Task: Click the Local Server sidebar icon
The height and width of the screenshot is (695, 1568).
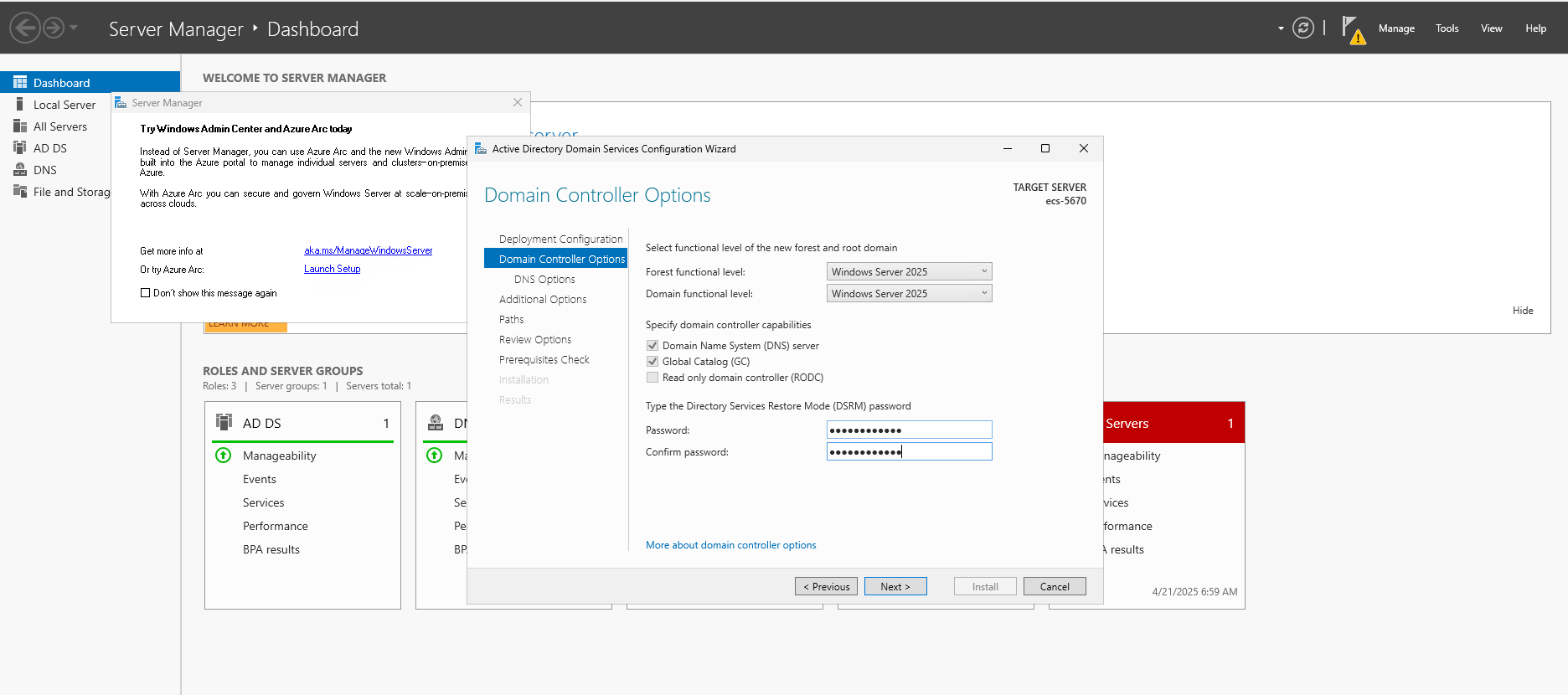Action: pos(20,105)
